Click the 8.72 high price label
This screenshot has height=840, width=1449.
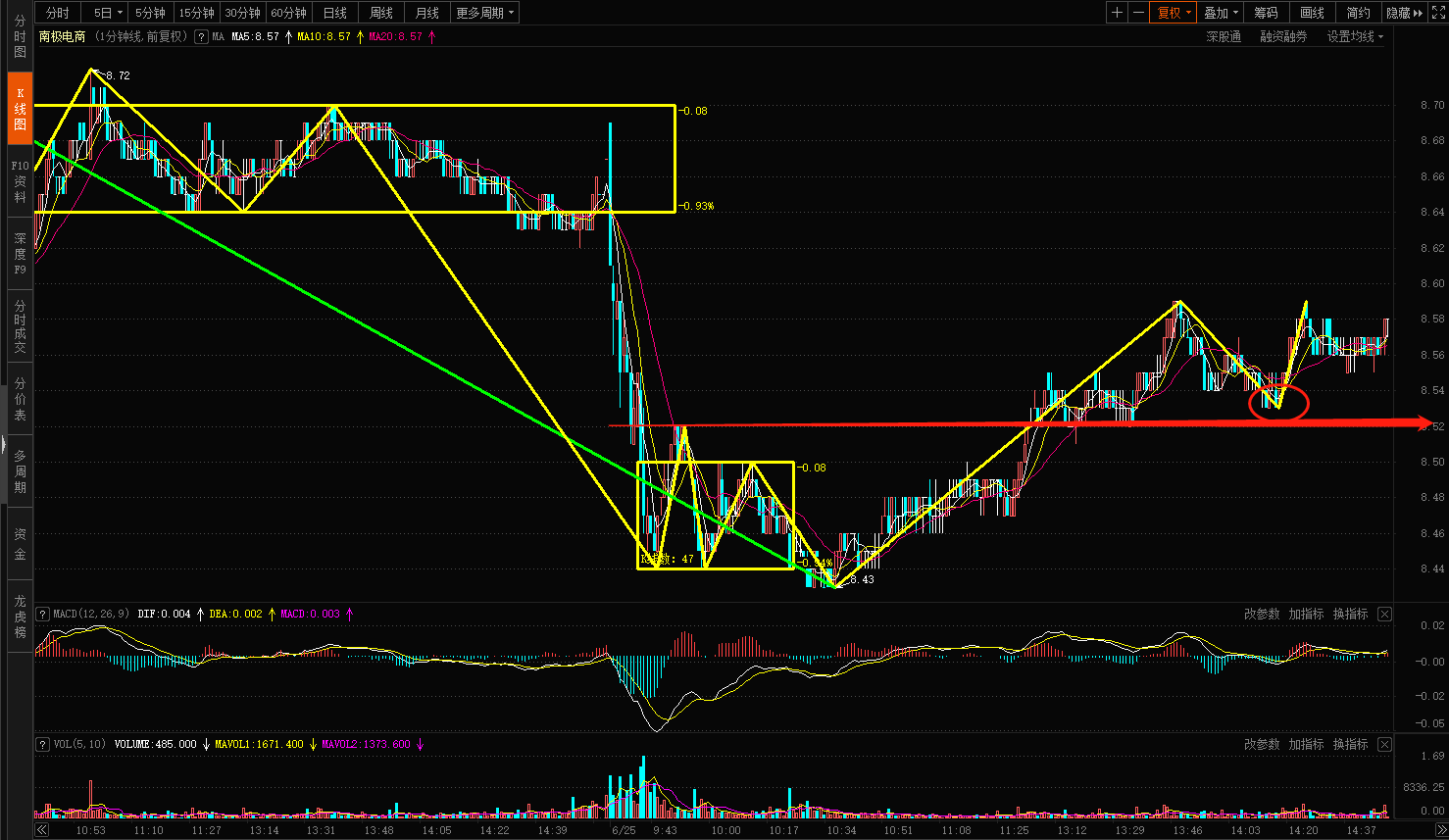(118, 75)
